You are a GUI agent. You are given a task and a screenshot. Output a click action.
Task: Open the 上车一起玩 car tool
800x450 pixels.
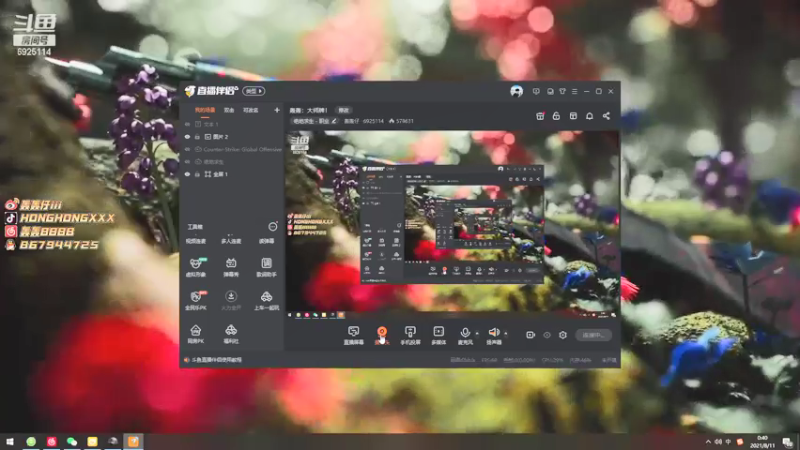tap(266, 301)
